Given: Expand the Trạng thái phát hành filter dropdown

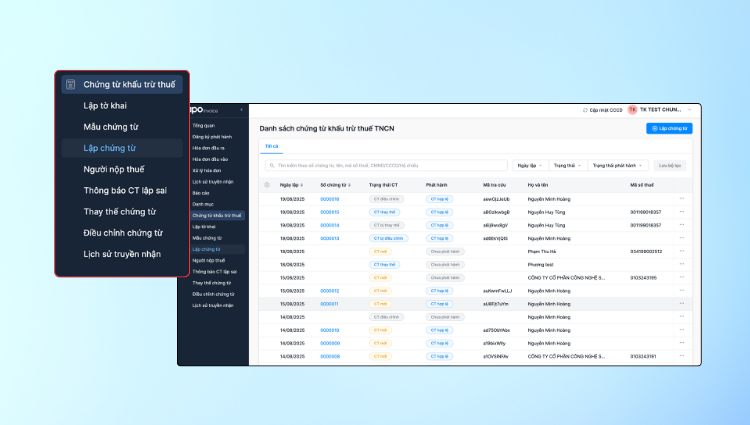Looking at the screenshot, I should pyautogui.click(x=618, y=165).
